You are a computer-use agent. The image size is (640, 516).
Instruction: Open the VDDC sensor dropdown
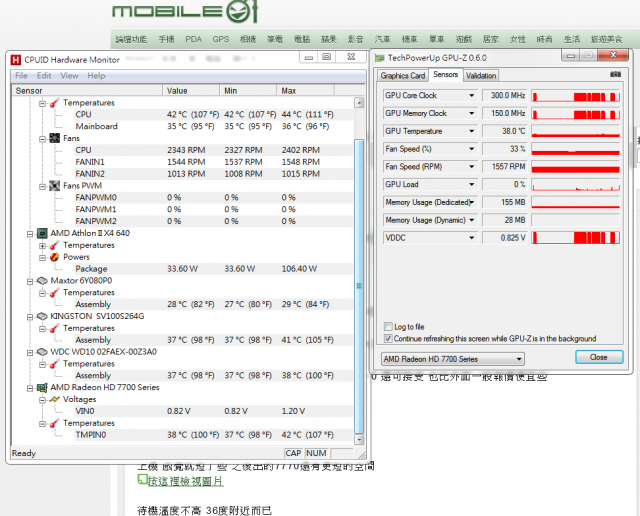click(x=471, y=238)
